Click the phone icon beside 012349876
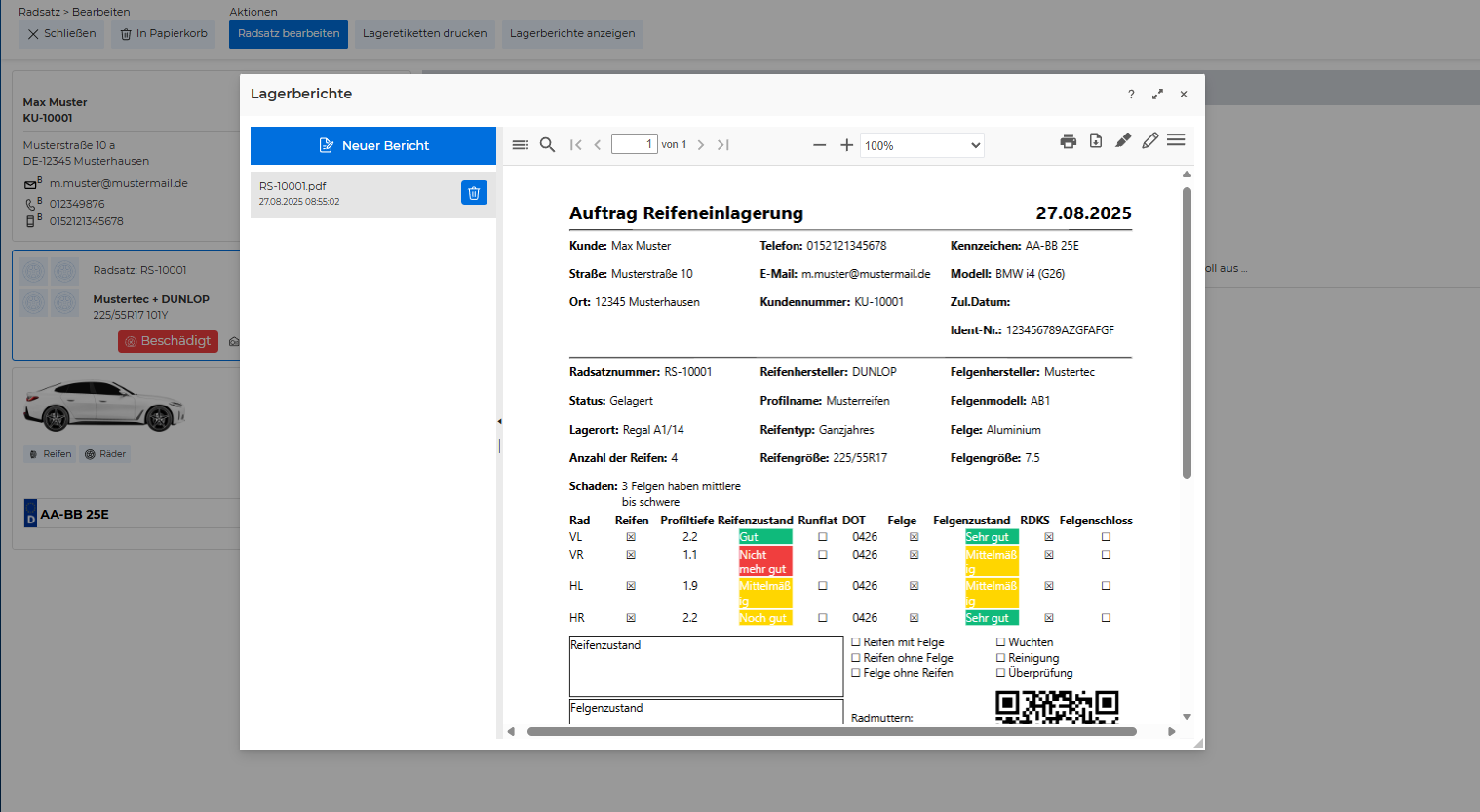 (30, 204)
